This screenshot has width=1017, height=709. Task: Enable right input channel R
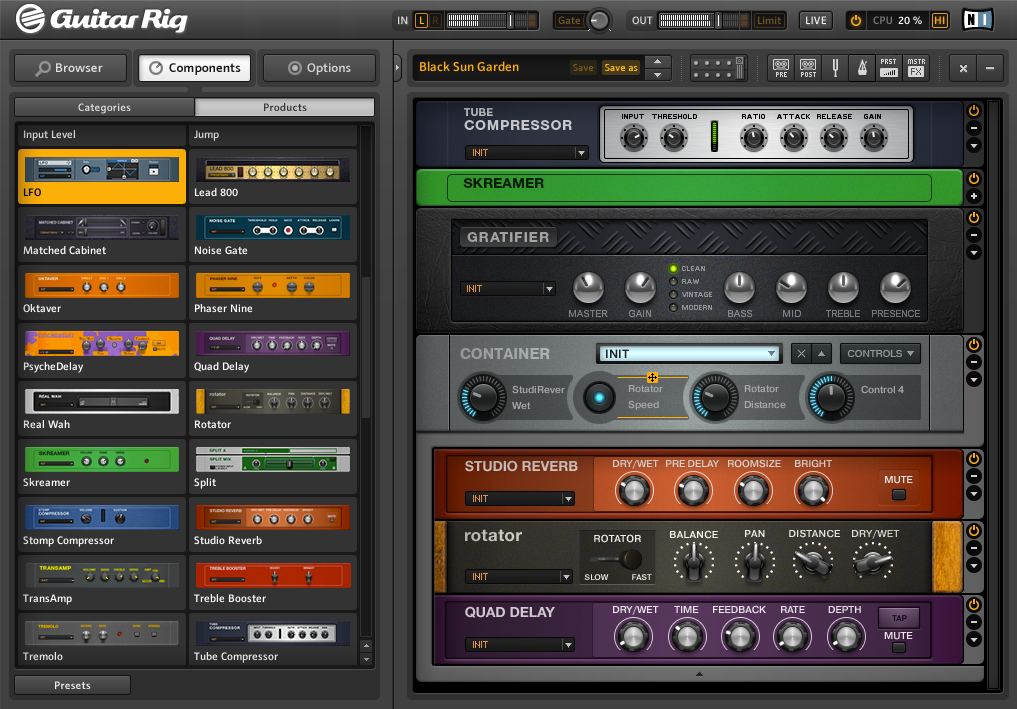(435, 21)
